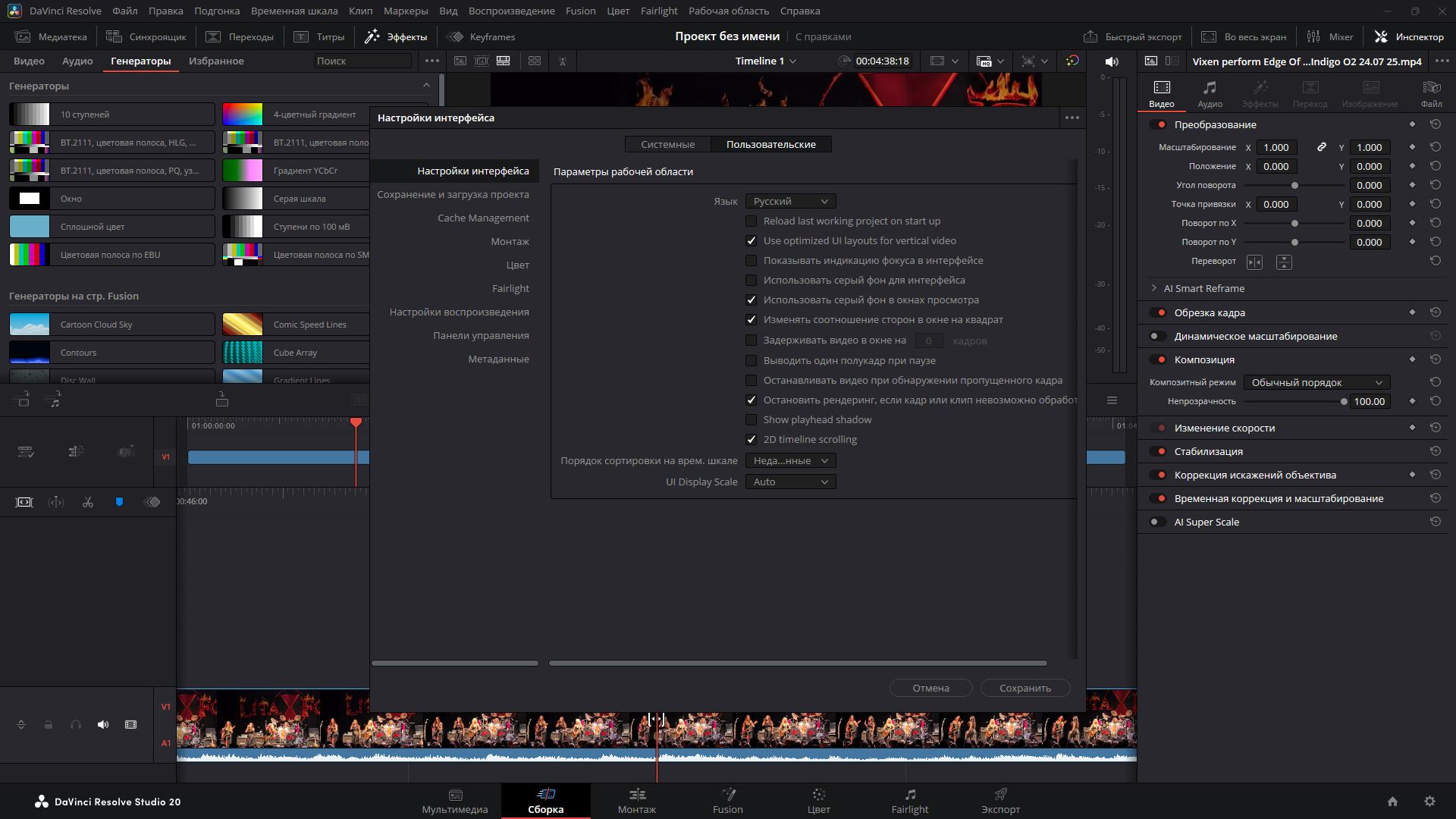This screenshot has width=1456, height=819.
Task: Toggle Show playhead shadow checkbox
Action: pyautogui.click(x=751, y=420)
